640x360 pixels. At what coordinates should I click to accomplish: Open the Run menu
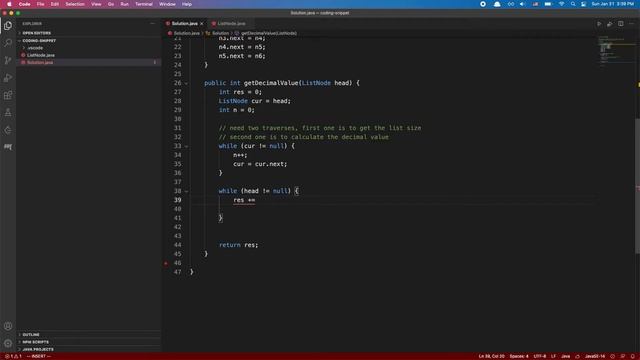click(x=124, y=4)
